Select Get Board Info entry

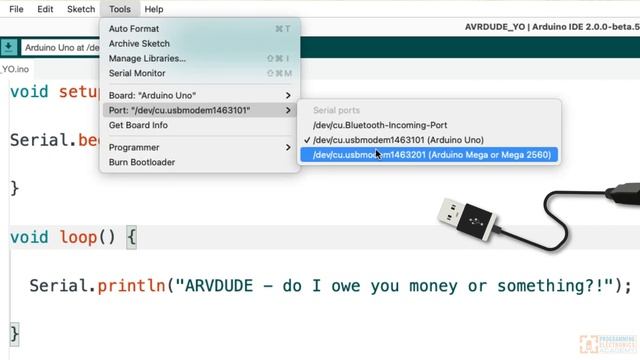click(200, 125)
